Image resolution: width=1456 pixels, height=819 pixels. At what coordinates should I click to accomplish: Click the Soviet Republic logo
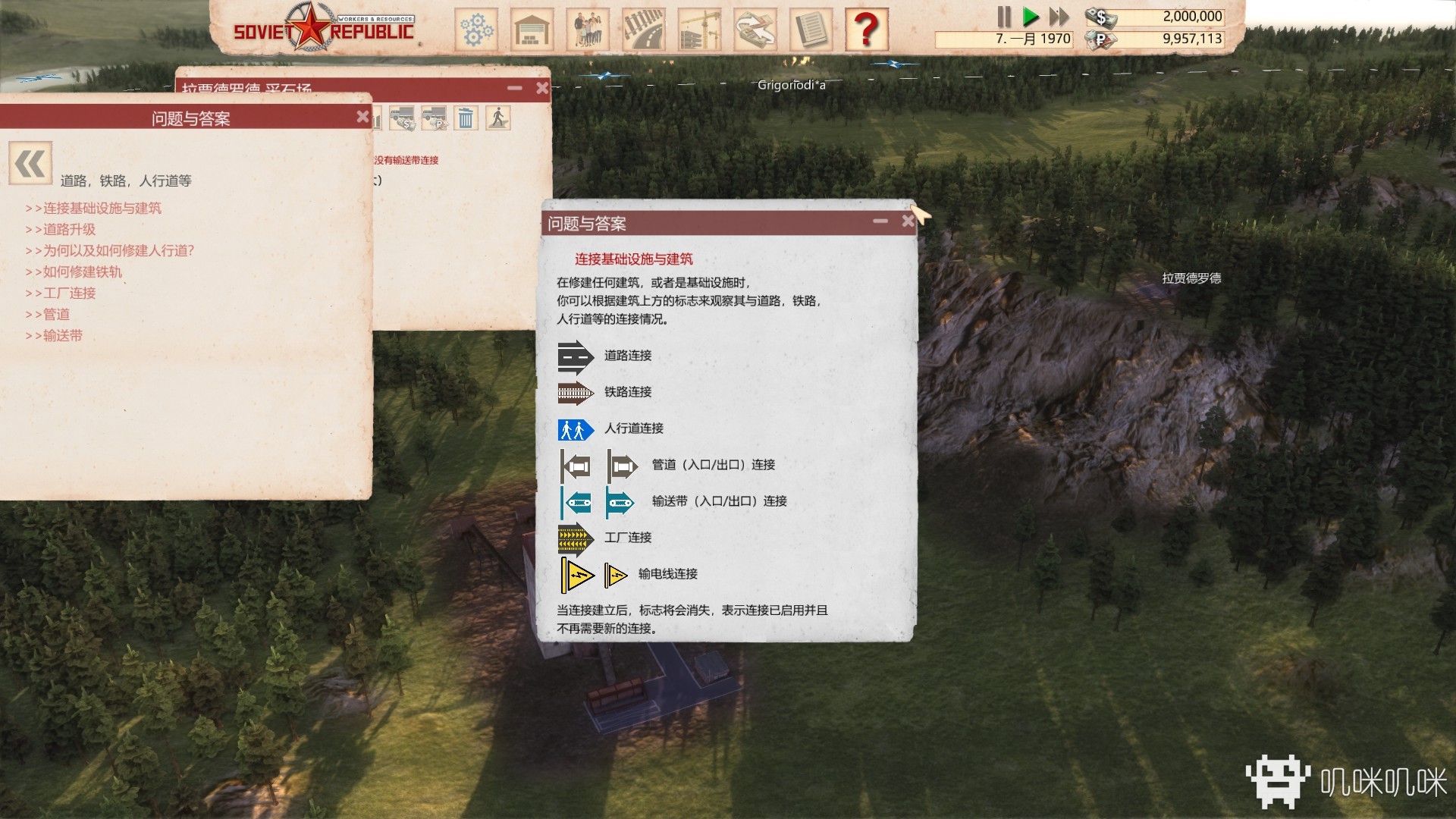pos(324,29)
